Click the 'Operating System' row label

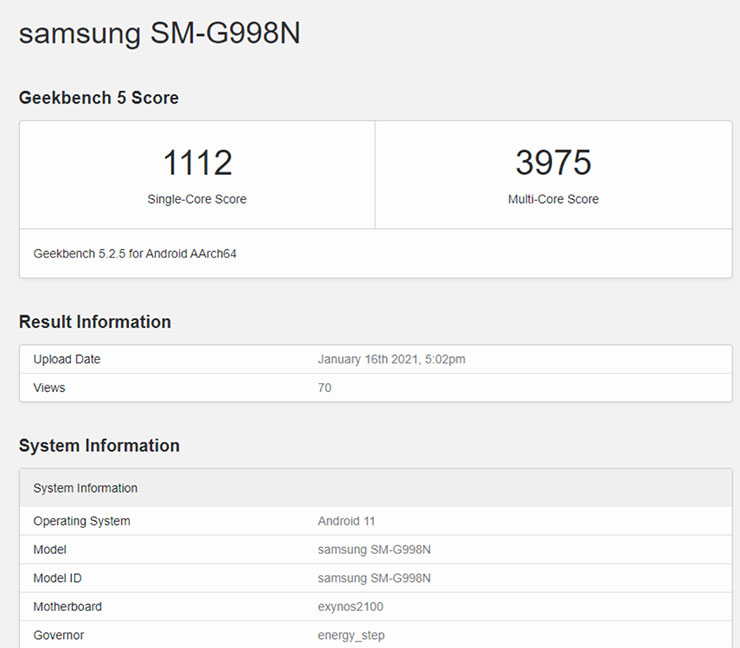click(82, 521)
